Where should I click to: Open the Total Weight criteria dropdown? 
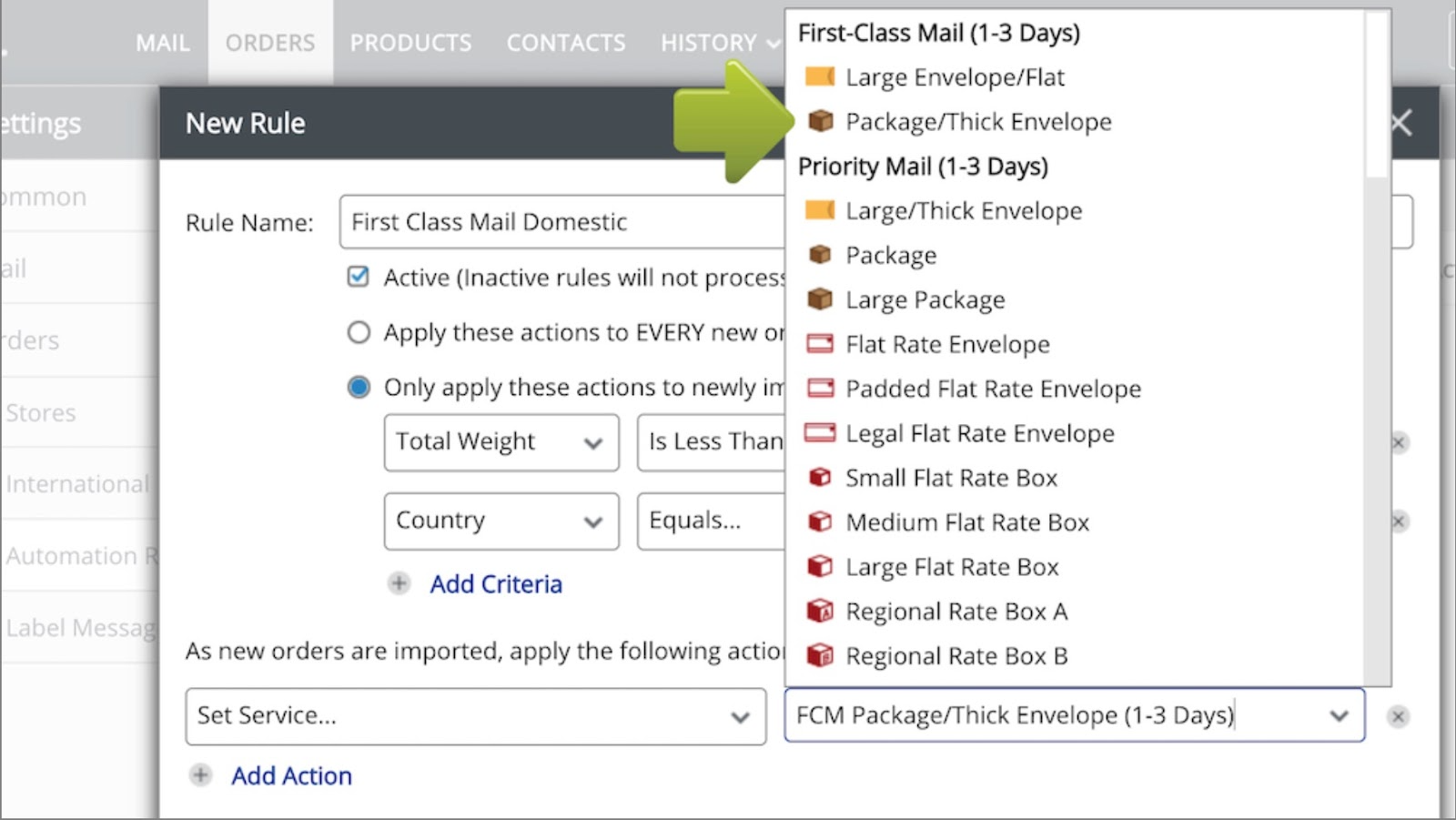click(x=500, y=442)
